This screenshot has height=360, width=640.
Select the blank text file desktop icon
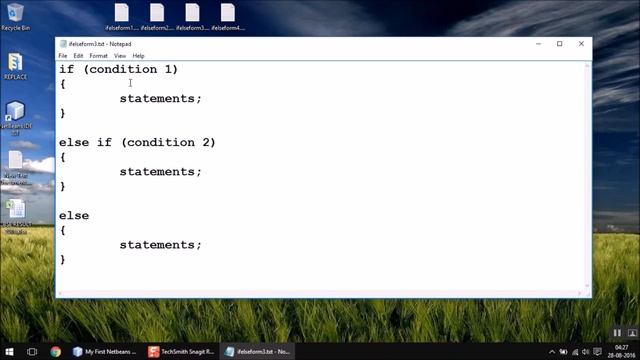coord(16,167)
